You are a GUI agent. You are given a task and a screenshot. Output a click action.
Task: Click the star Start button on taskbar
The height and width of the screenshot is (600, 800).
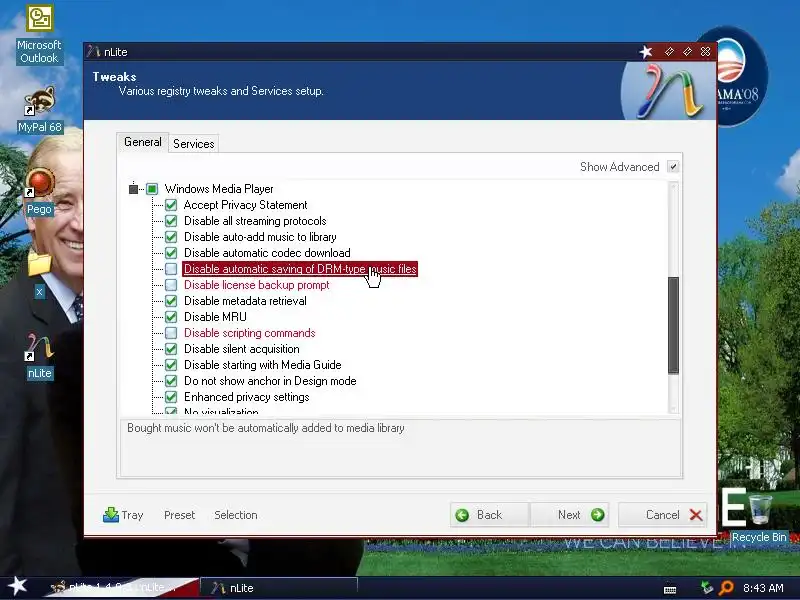17,586
